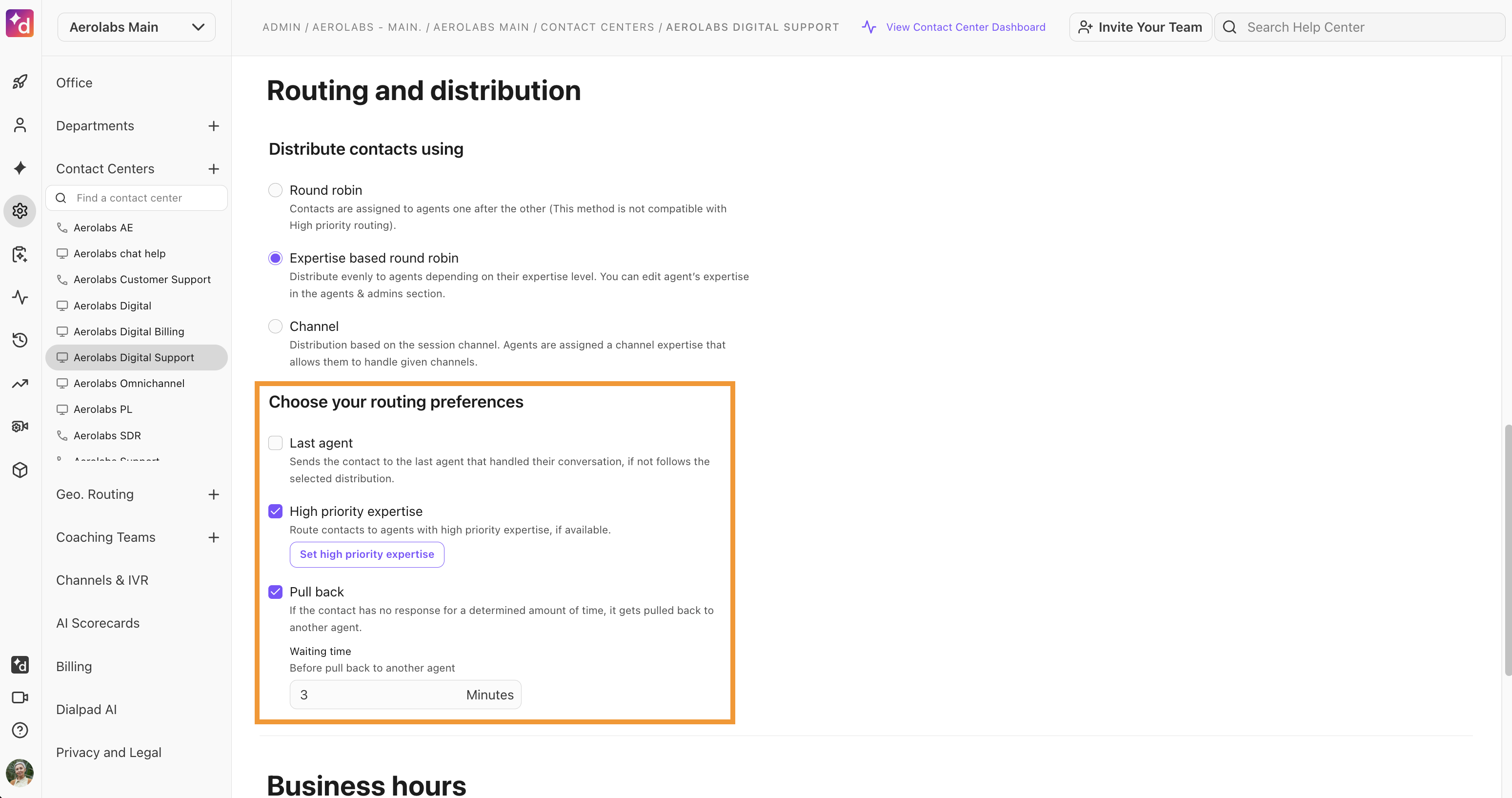Open the trending analytics icon in sidebar

20,384
